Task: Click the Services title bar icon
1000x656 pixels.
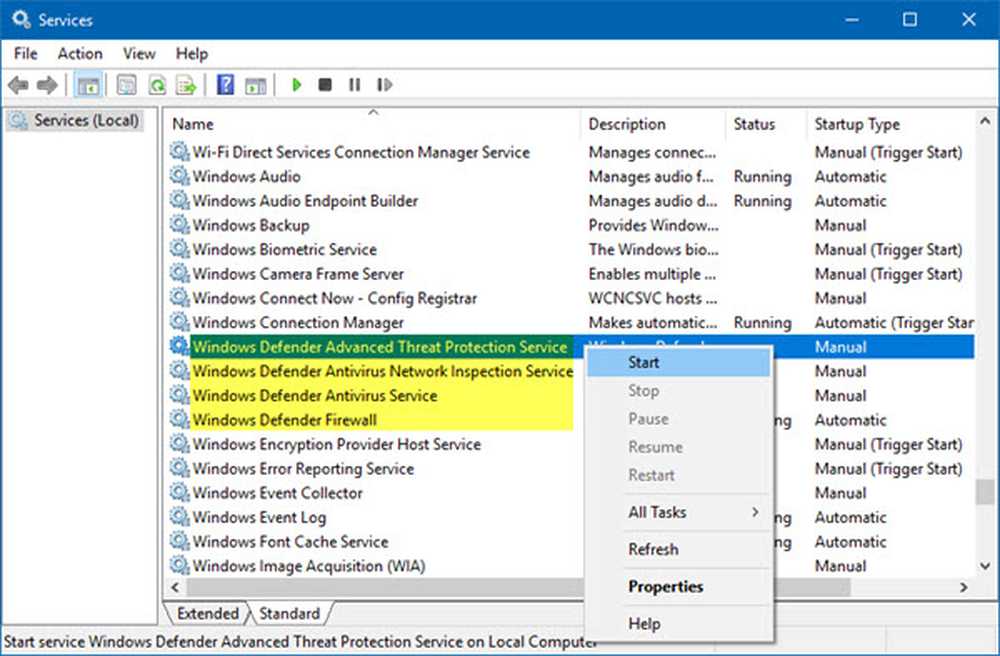Action: [20, 19]
